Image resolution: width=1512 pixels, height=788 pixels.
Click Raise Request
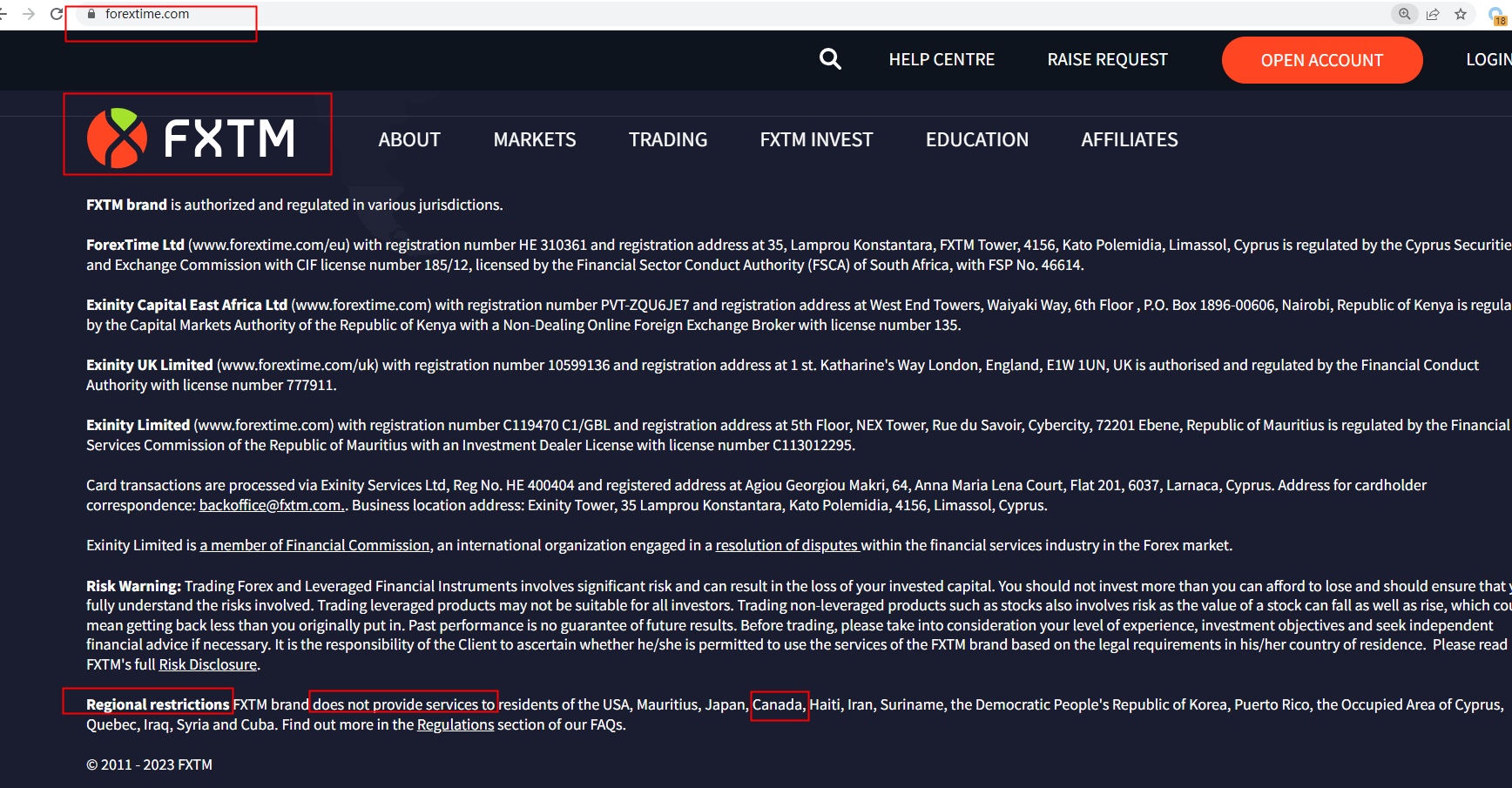click(1107, 60)
